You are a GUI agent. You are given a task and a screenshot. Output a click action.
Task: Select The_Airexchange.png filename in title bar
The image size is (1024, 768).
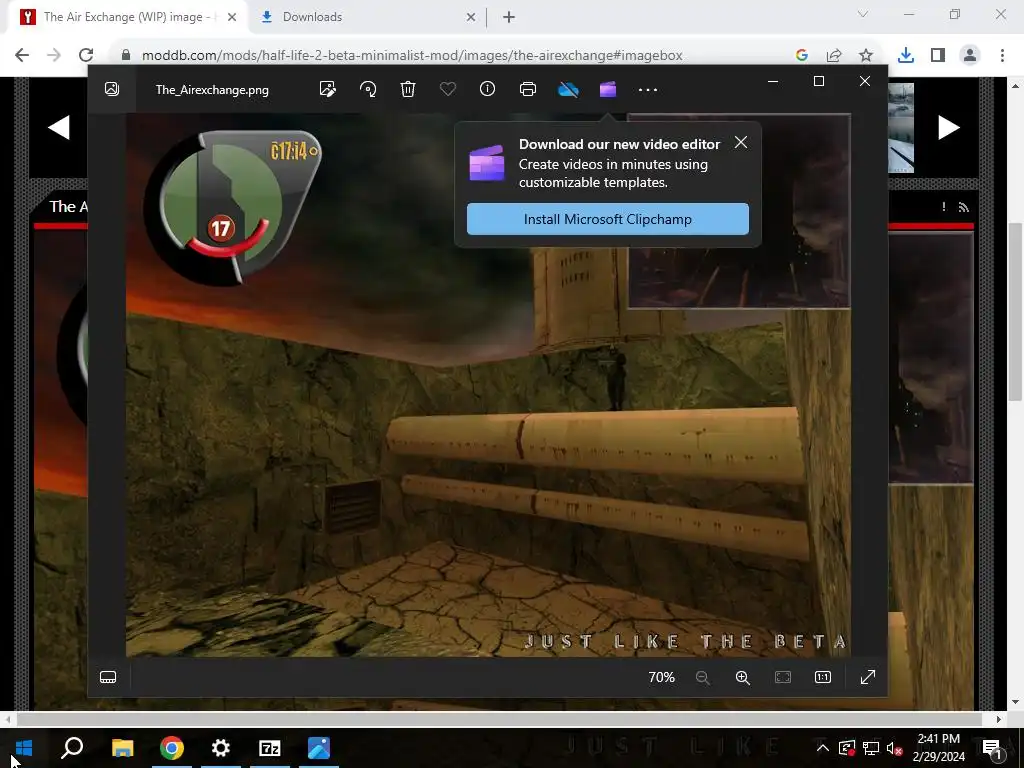pyautogui.click(x=212, y=90)
